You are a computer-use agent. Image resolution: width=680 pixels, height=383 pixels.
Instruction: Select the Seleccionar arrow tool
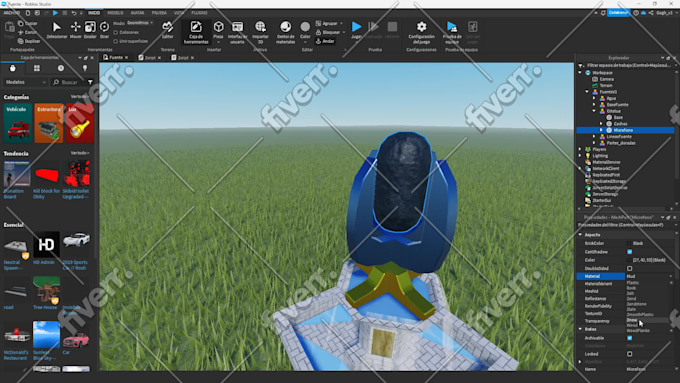(x=56, y=30)
